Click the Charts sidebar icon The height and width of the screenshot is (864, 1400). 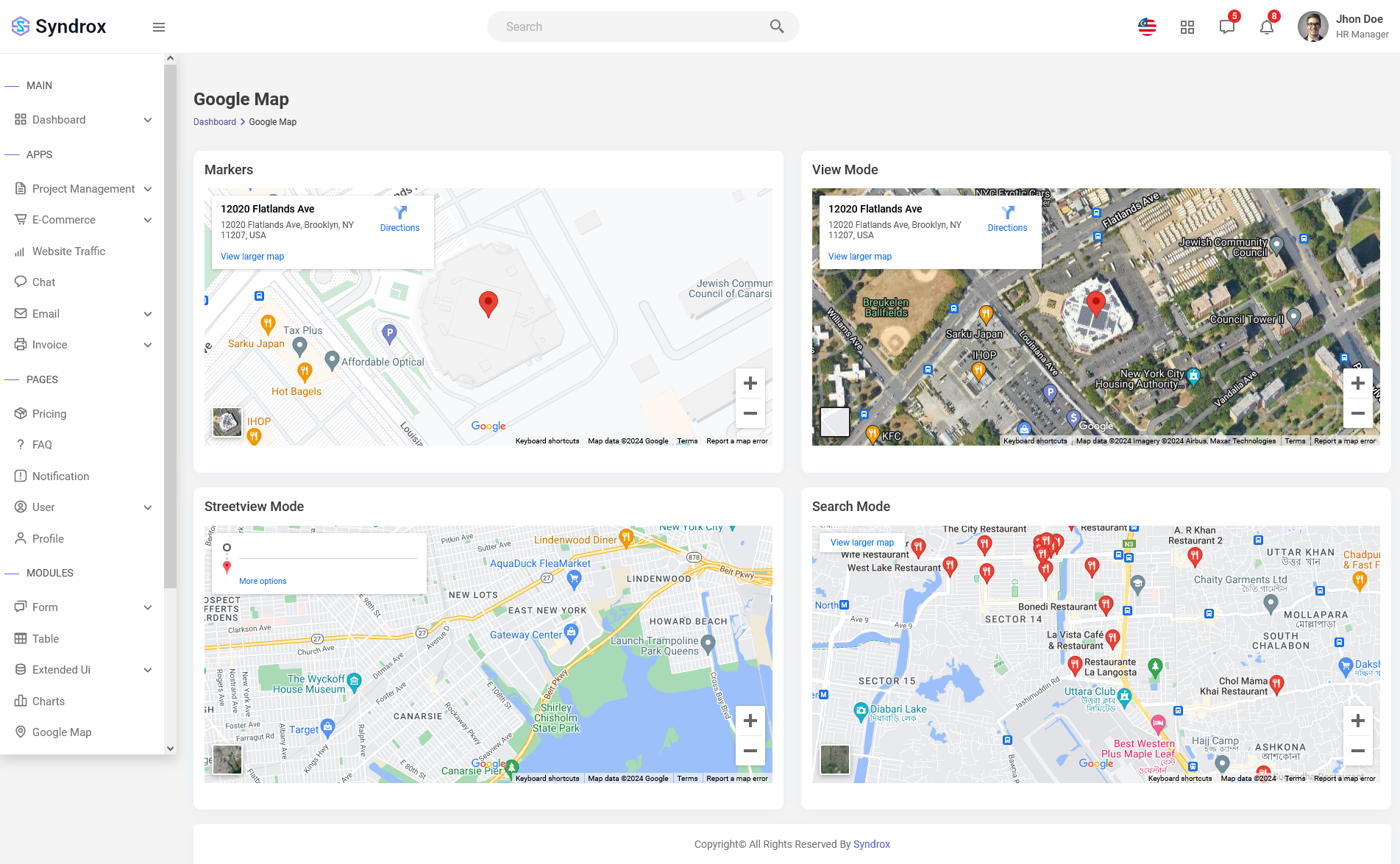[21, 701]
